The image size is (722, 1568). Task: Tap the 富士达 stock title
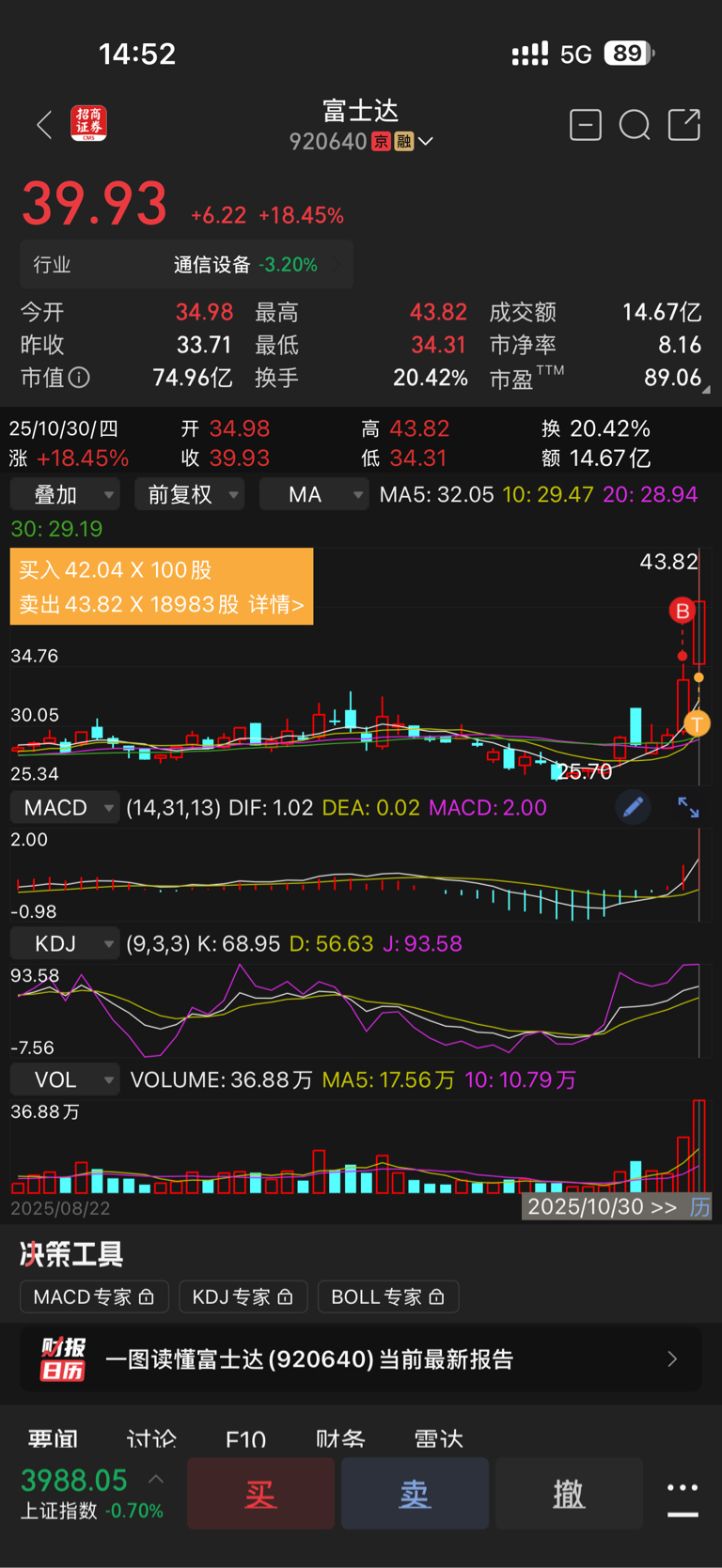coord(361,111)
